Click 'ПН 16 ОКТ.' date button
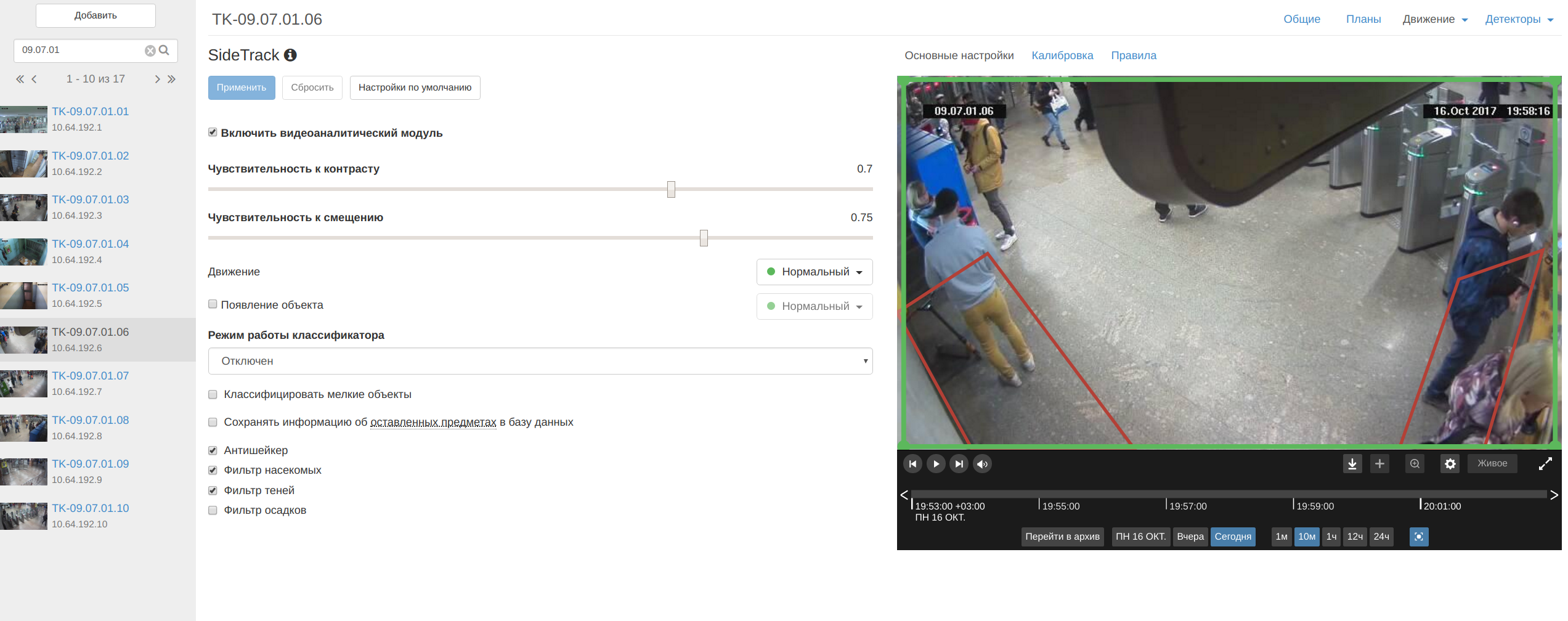Viewport: 1568px width, 621px height. pyautogui.click(x=1141, y=537)
